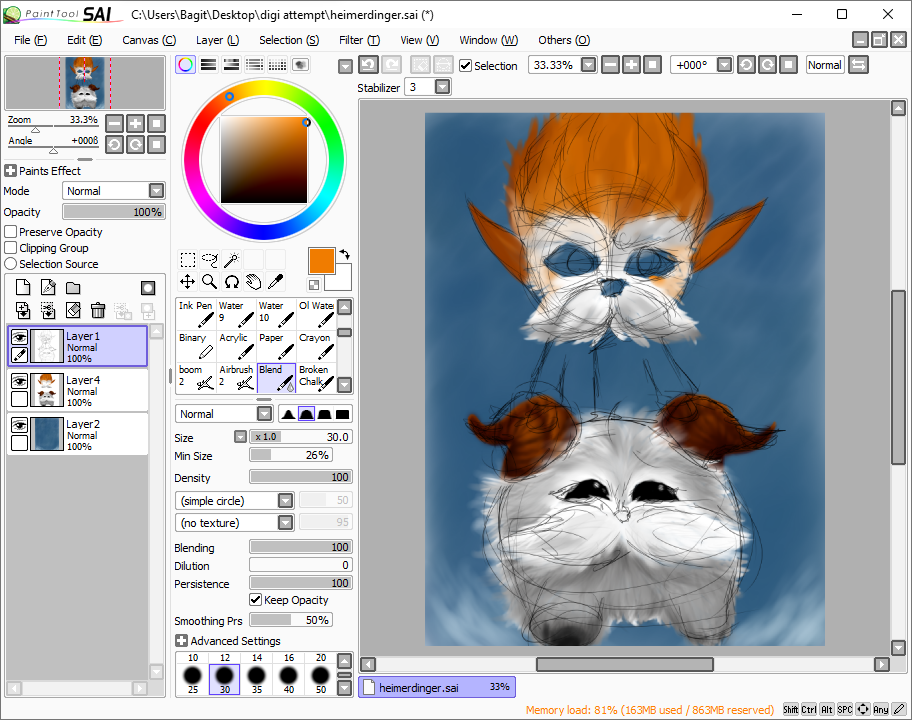Reset zoom in navigator panel
Viewport: 912px width, 720px height.
click(x=156, y=123)
